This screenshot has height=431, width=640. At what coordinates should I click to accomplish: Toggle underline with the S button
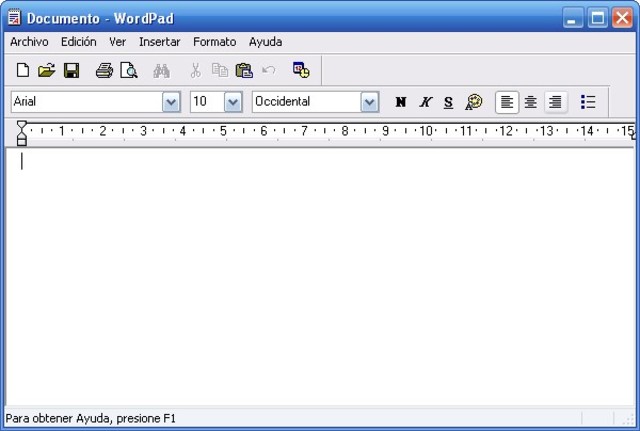pos(449,102)
